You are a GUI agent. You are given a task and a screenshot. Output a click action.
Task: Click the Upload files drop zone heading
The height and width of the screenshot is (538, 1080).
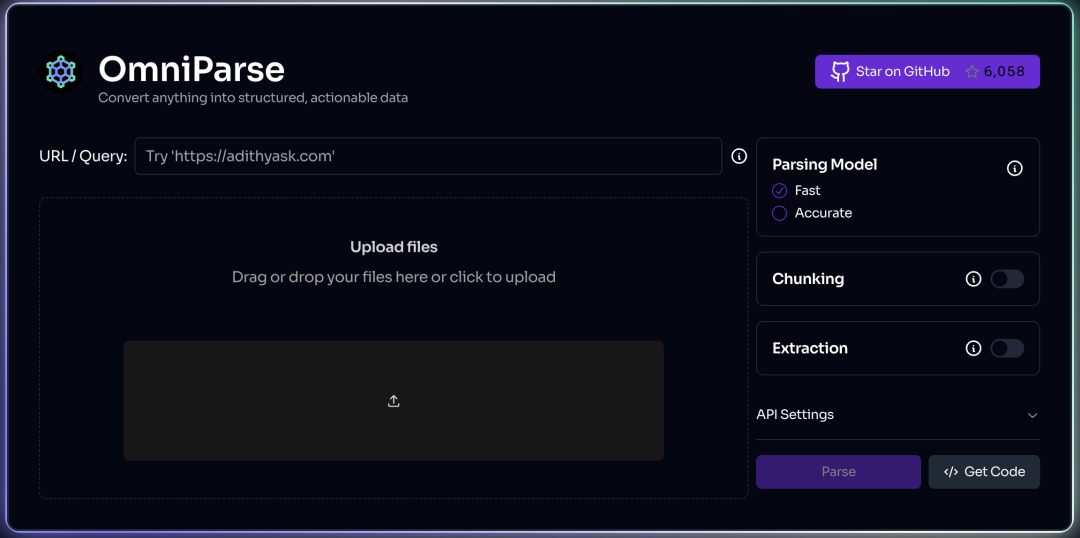click(x=394, y=247)
